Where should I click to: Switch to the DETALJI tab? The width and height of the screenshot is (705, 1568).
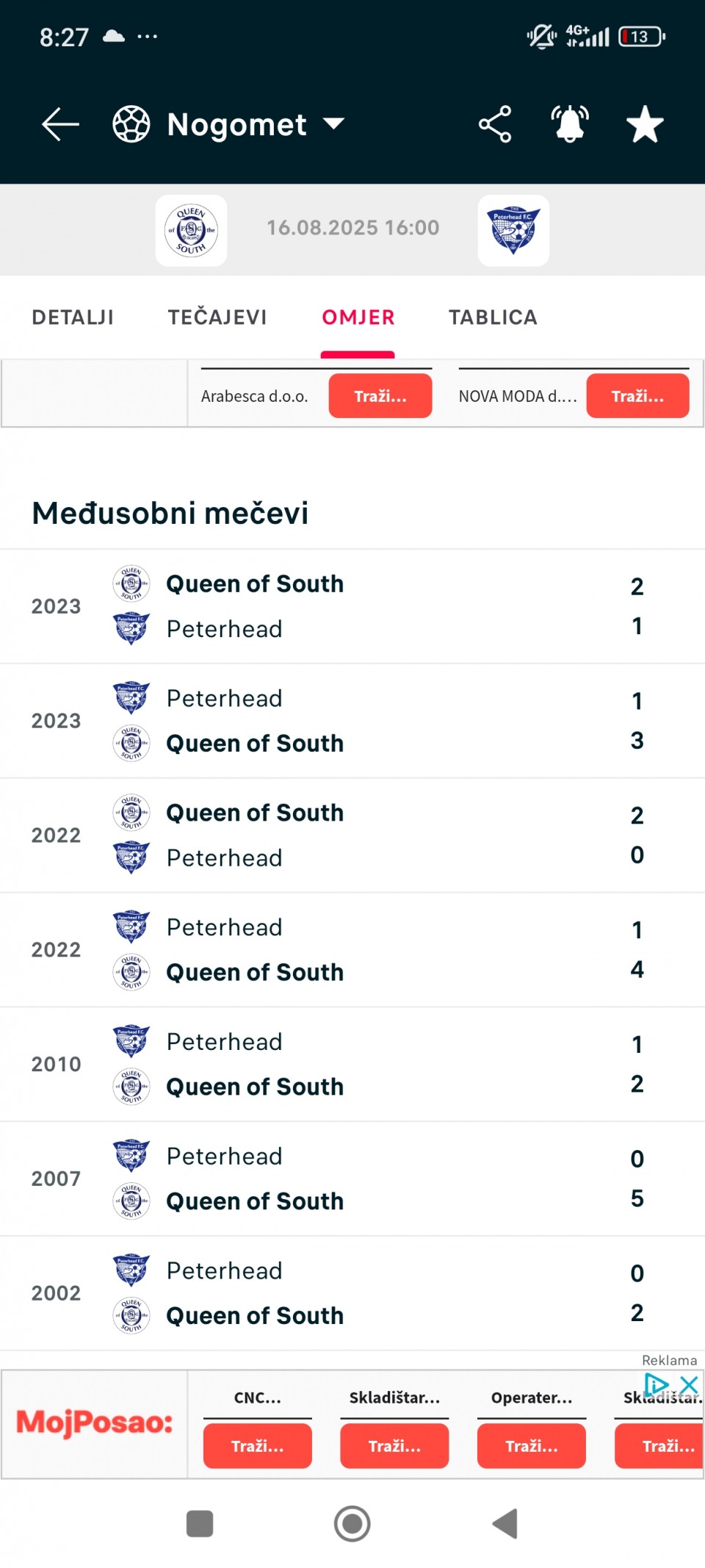[73, 317]
